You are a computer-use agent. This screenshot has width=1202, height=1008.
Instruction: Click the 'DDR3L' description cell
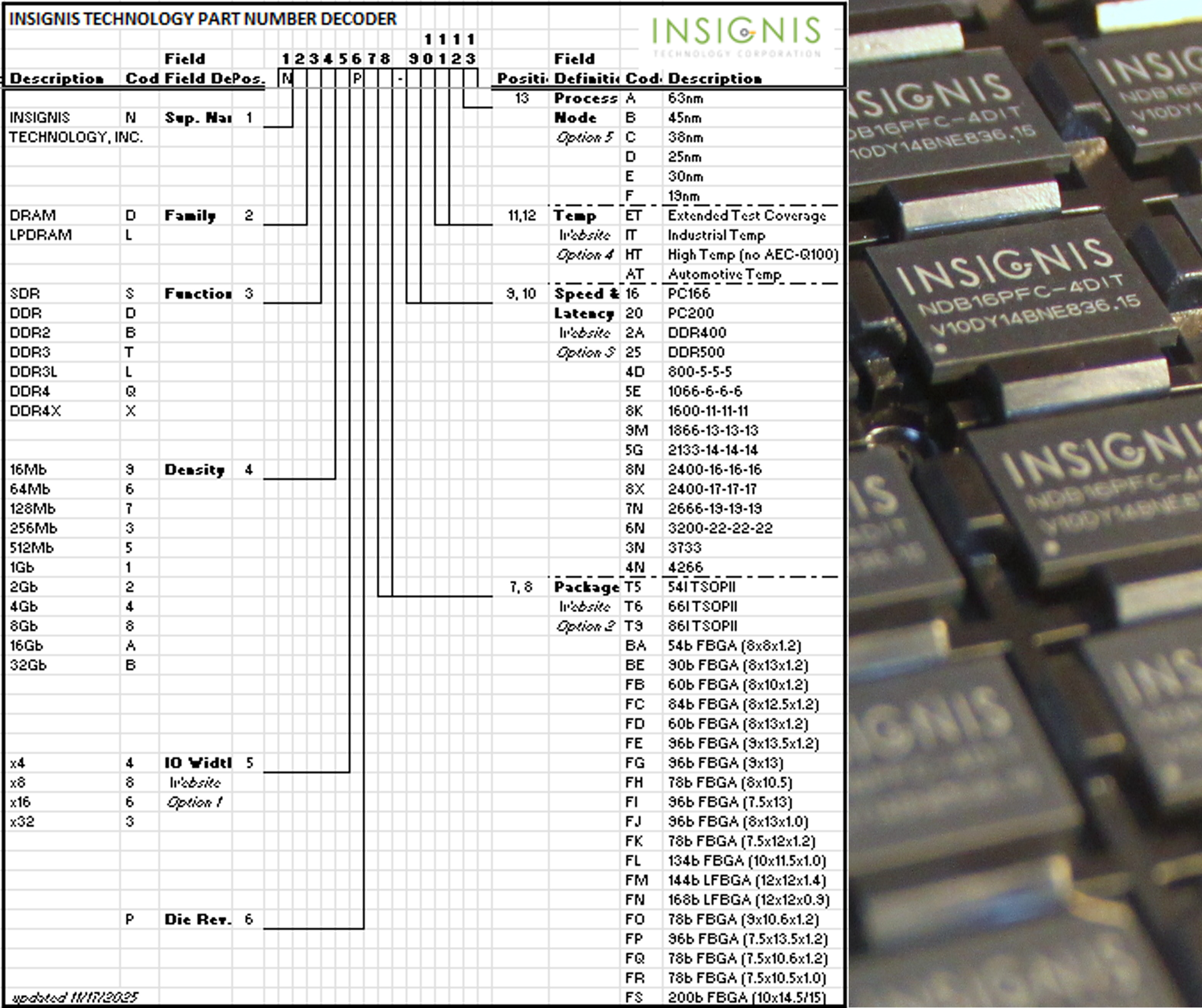click(33, 372)
